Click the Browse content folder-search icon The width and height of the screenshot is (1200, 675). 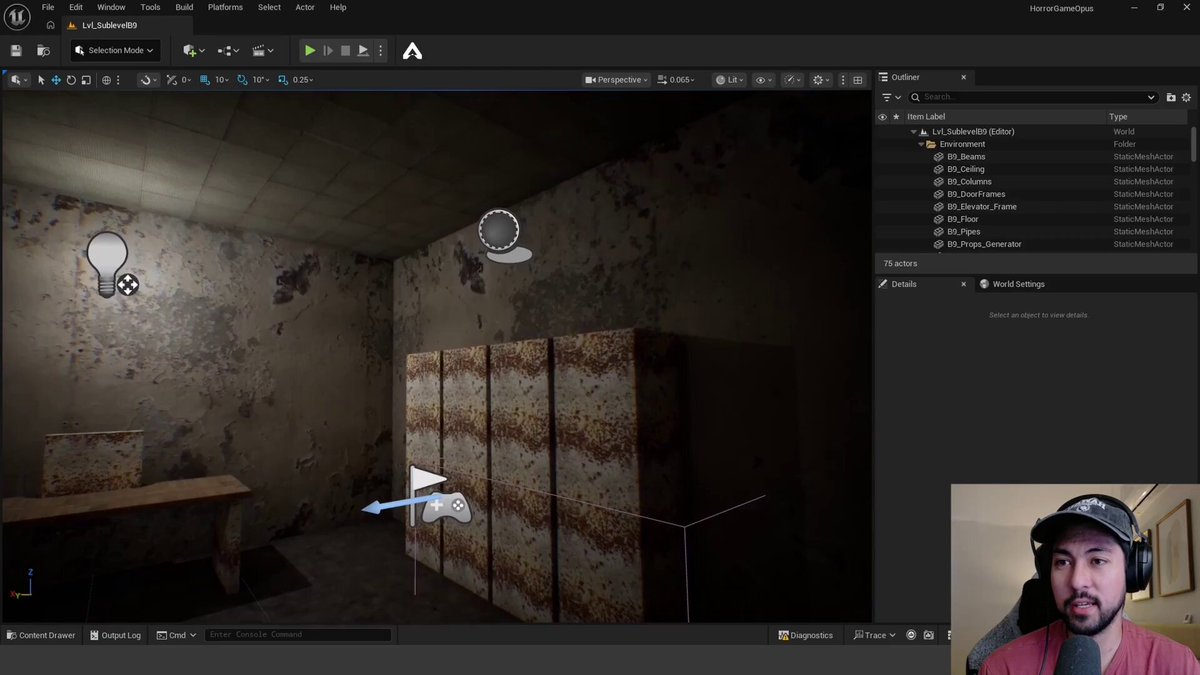pyautogui.click(x=43, y=50)
